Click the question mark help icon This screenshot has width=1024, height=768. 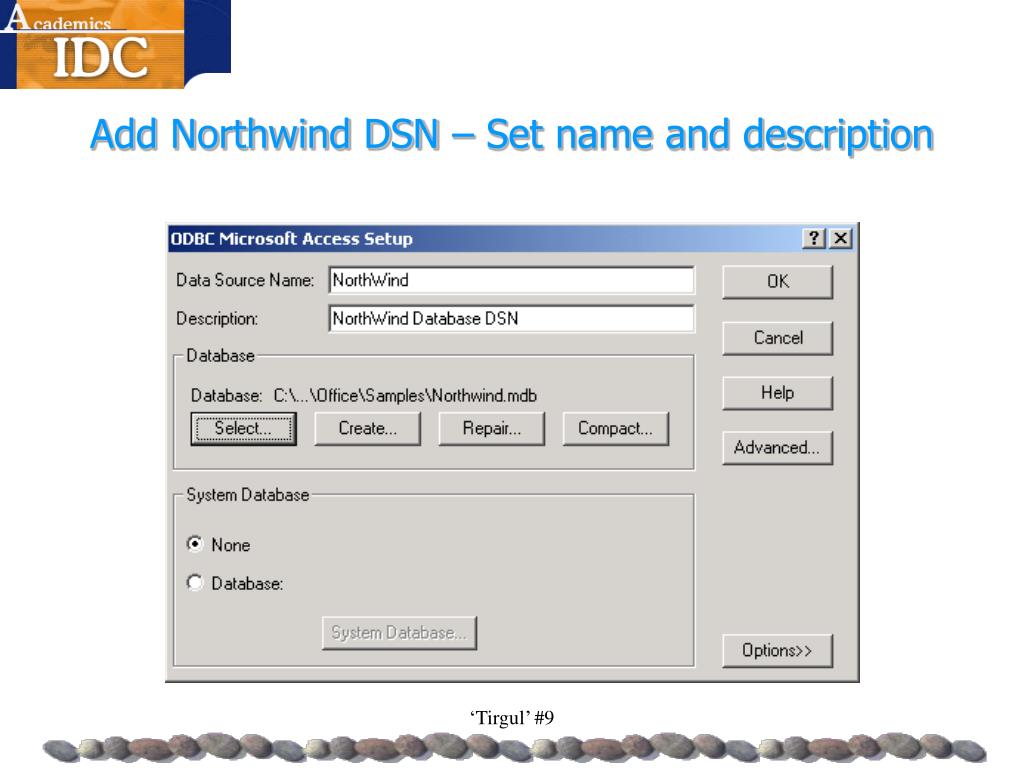click(x=814, y=238)
